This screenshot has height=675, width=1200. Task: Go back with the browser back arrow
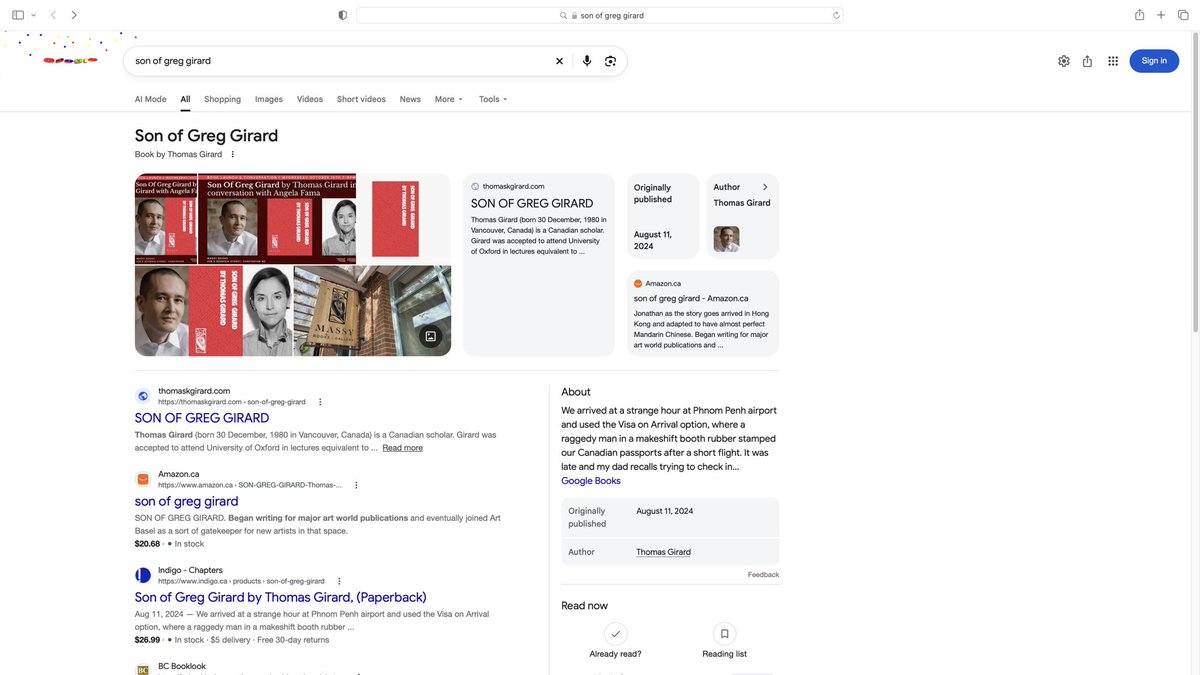pos(53,15)
